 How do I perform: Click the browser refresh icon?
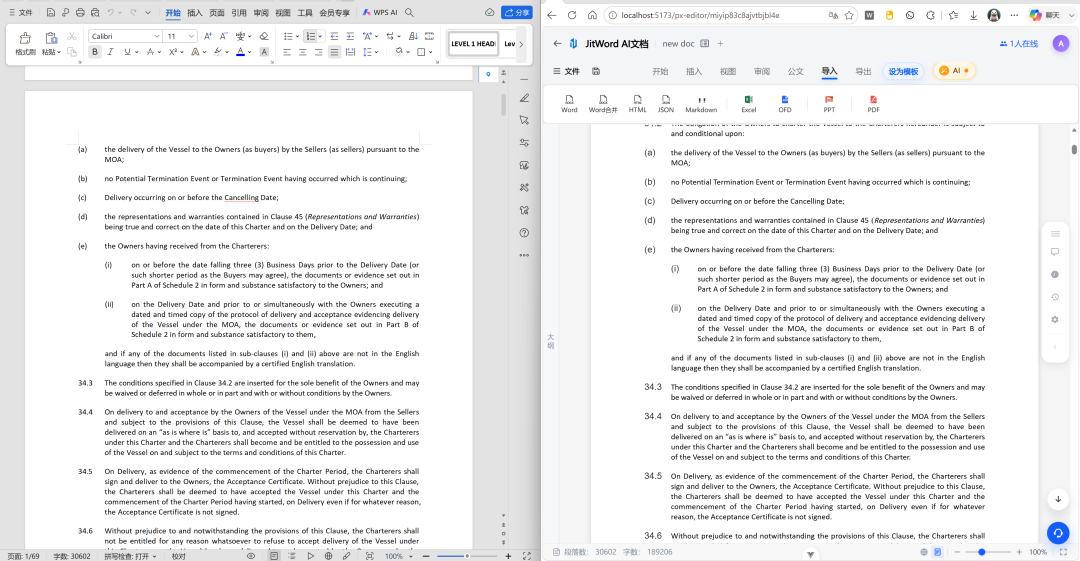[x=572, y=14]
